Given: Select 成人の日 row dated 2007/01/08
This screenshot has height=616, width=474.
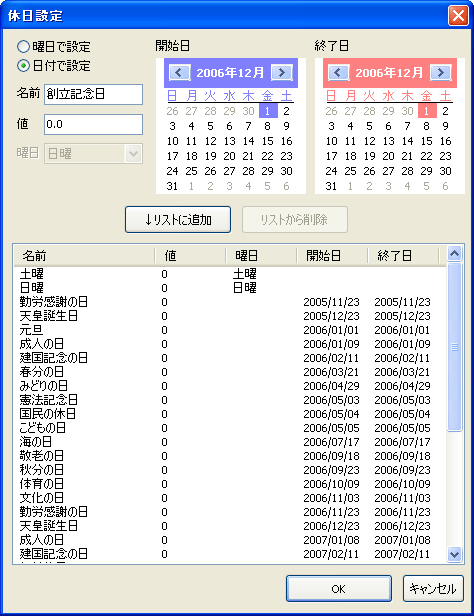Looking at the screenshot, I should point(230,540).
